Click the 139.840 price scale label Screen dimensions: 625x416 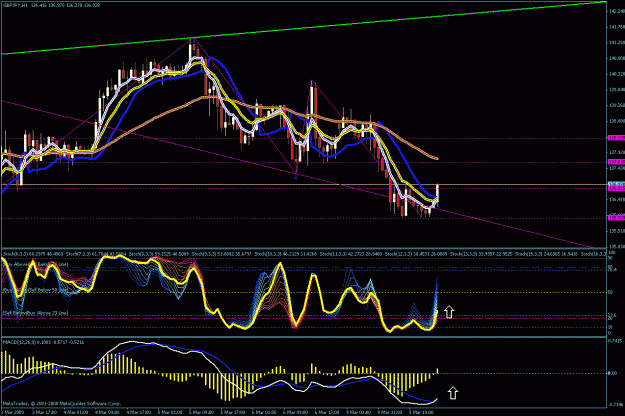pos(617,90)
